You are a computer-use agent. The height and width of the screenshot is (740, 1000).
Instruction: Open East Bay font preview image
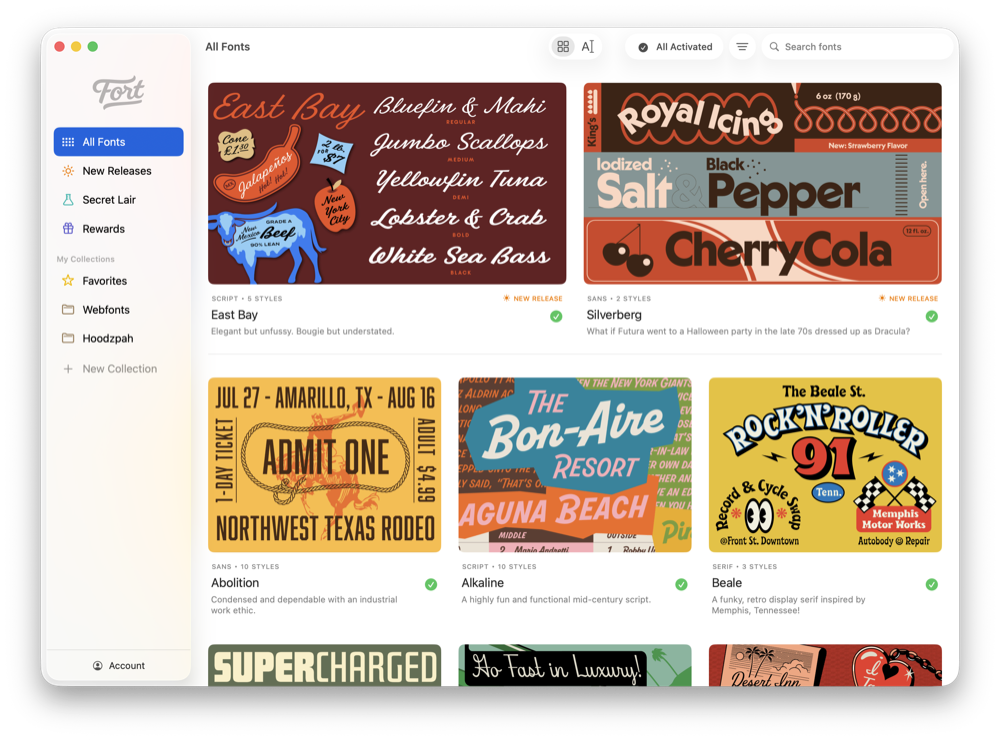tap(387, 184)
